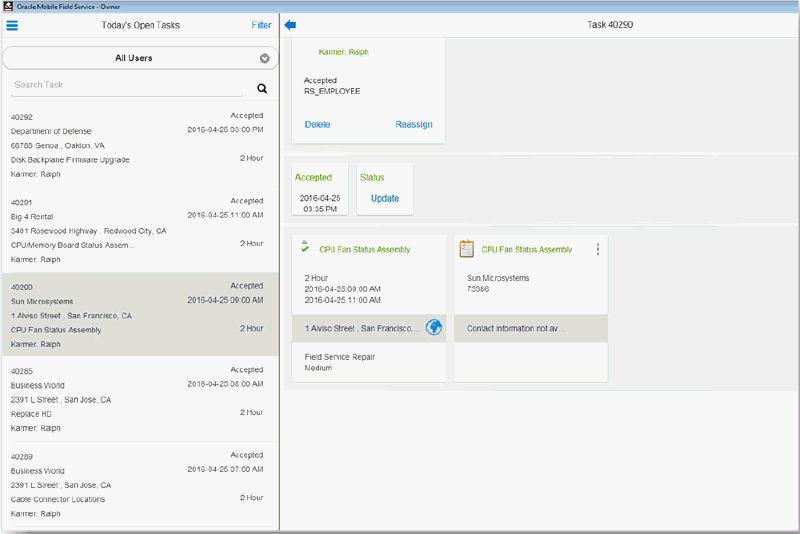Click 68788 Genoa, Oakton, VA address

tap(58, 145)
